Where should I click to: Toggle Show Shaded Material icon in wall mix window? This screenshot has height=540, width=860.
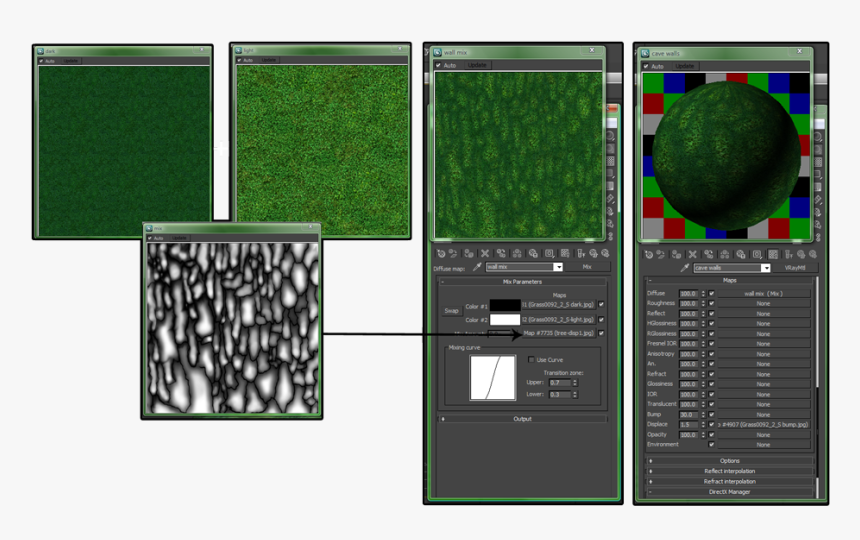[x=565, y=253]
